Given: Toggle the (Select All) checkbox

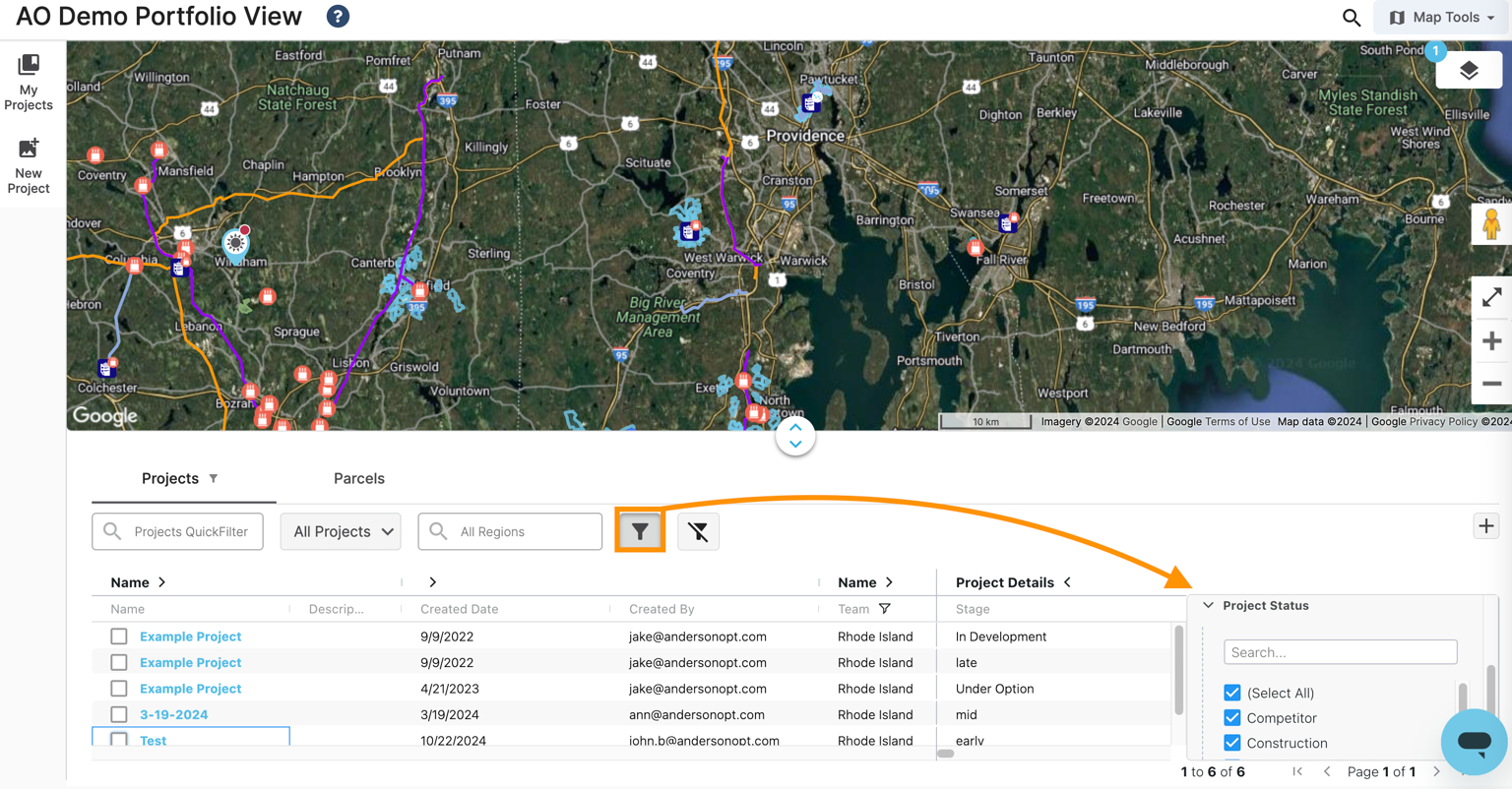Looking at the screenshot, I should click(x=1231, y=693).
